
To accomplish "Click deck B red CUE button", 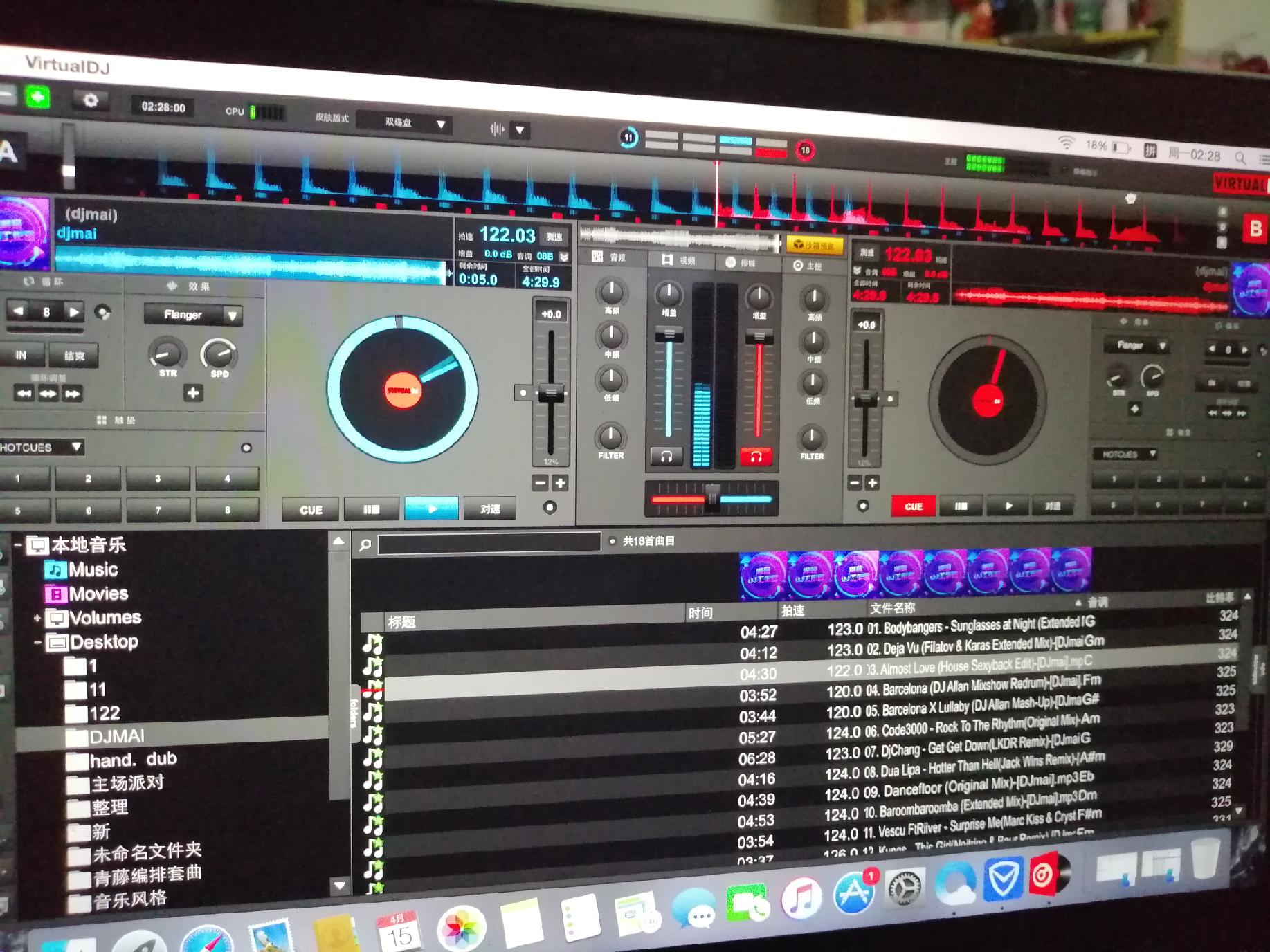I will pyautogui.click(x=914, y=506).
